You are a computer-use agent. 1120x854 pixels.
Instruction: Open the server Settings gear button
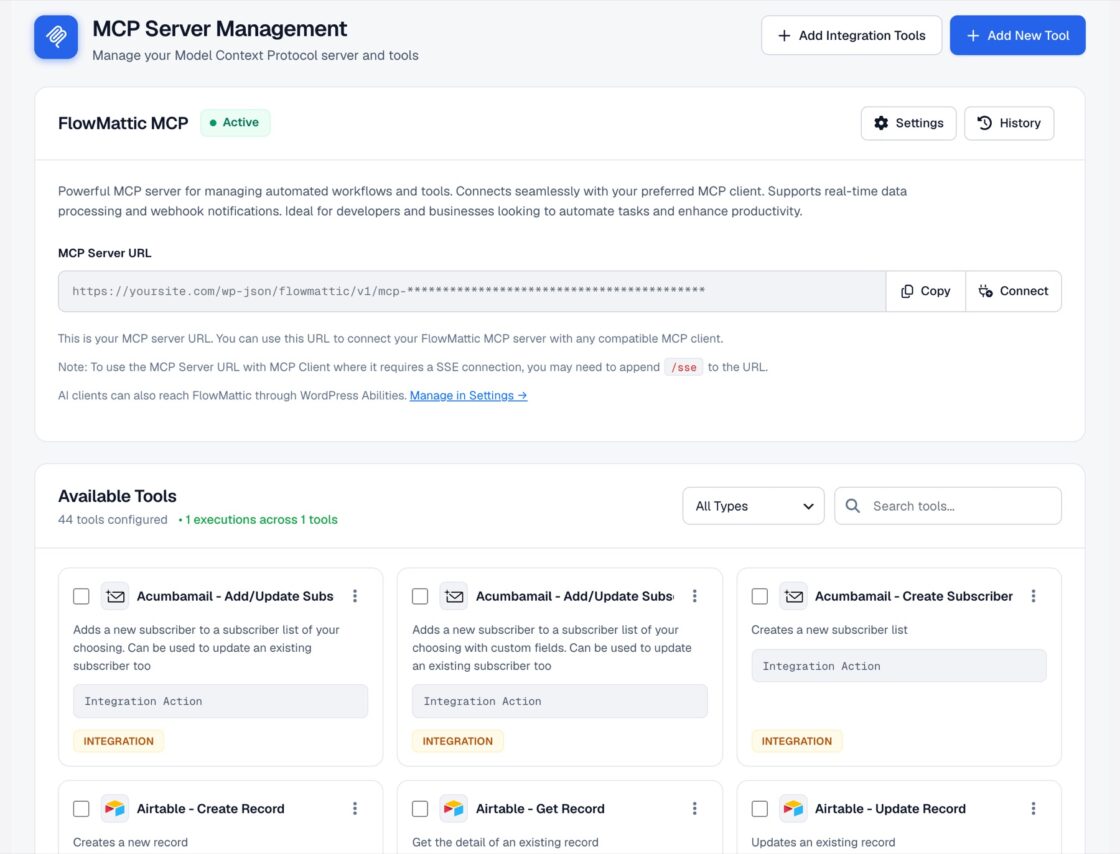pyautogui.click(x=908, y=123)
